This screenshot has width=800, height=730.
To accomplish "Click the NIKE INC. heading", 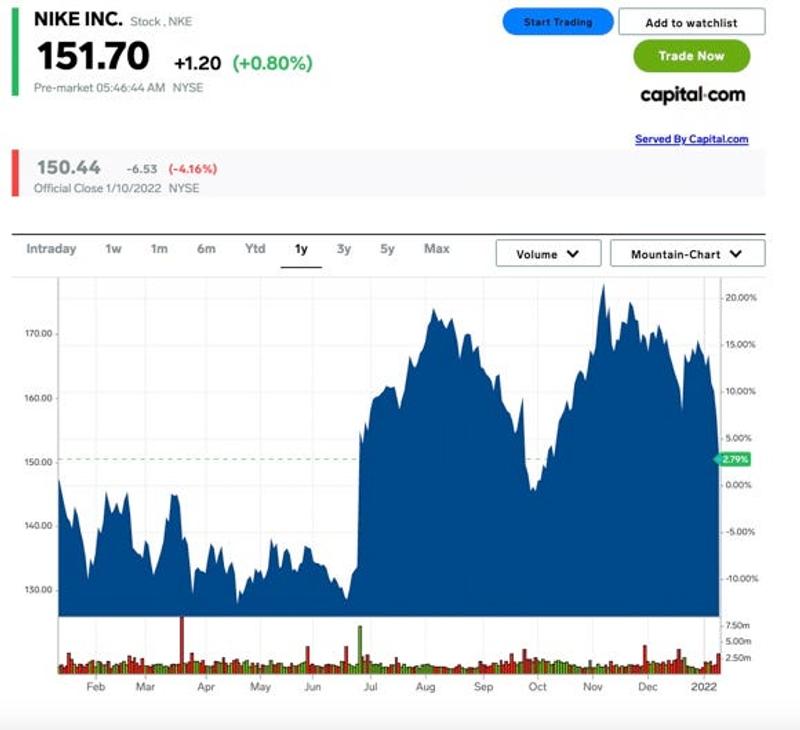I will pyautogui.click(x=78, y=19).
